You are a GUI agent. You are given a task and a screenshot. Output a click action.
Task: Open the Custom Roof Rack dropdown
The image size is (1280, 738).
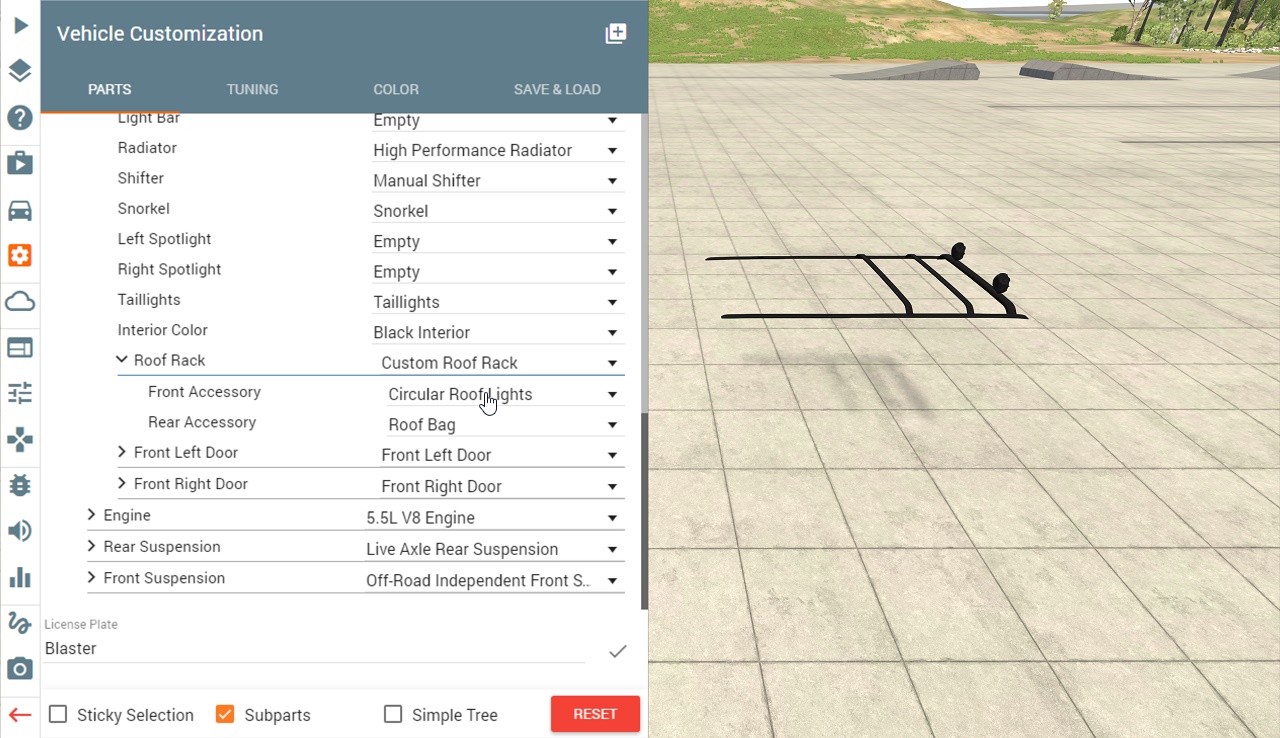[x=502, y=363]
